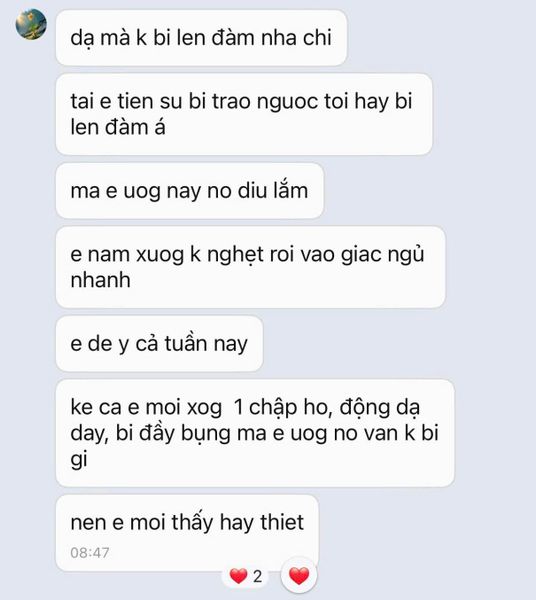The height and width of the screenshot is (600, 536).
Task: Click the word "dạ" in first message
Action: click(x=82, y=39)
